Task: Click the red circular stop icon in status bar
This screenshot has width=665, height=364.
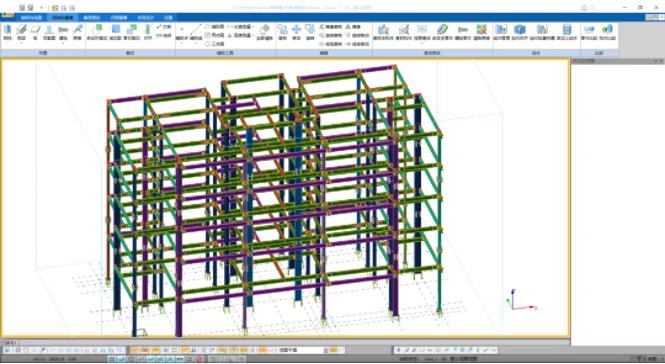Action: point(199,359)
